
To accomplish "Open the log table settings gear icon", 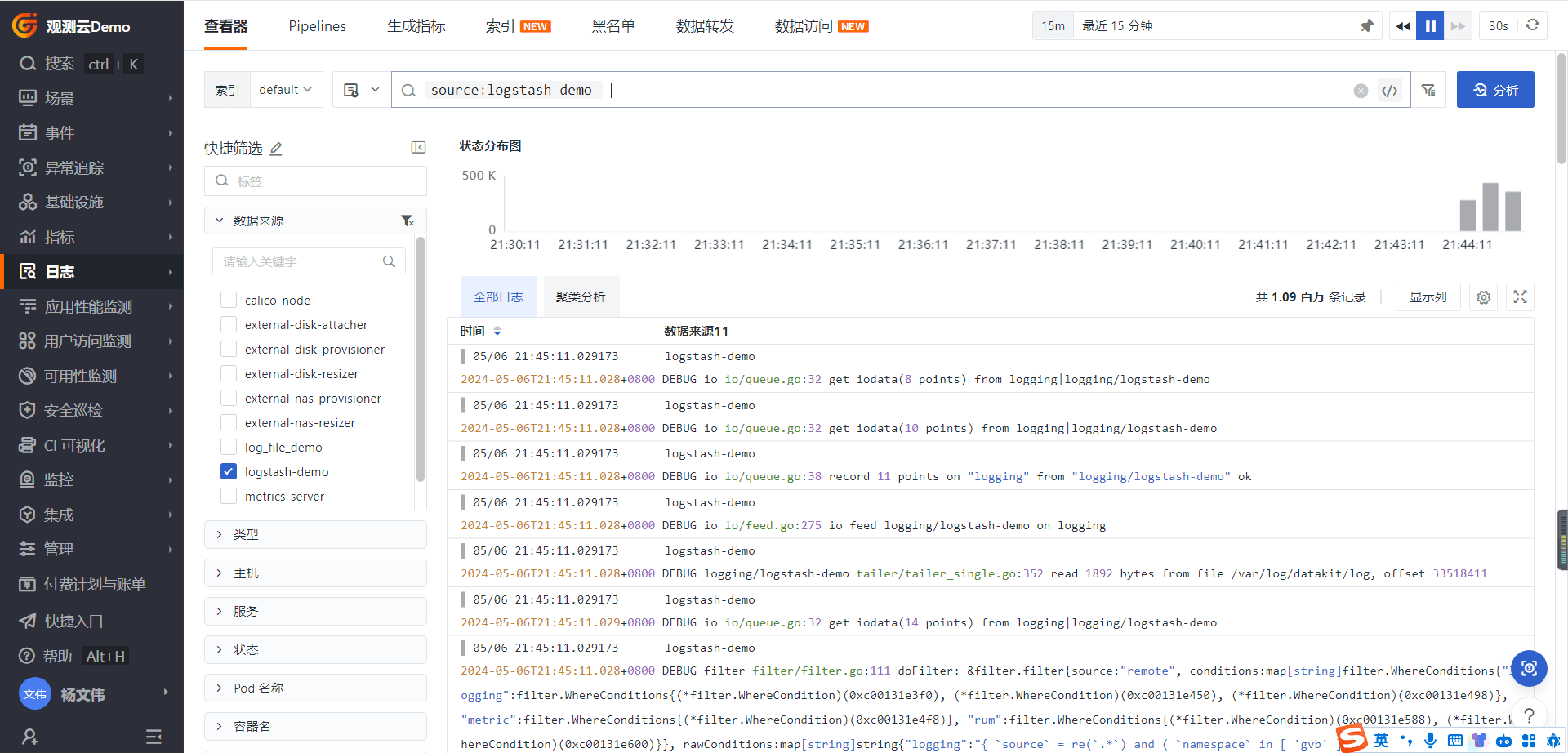I will 1484,297.
